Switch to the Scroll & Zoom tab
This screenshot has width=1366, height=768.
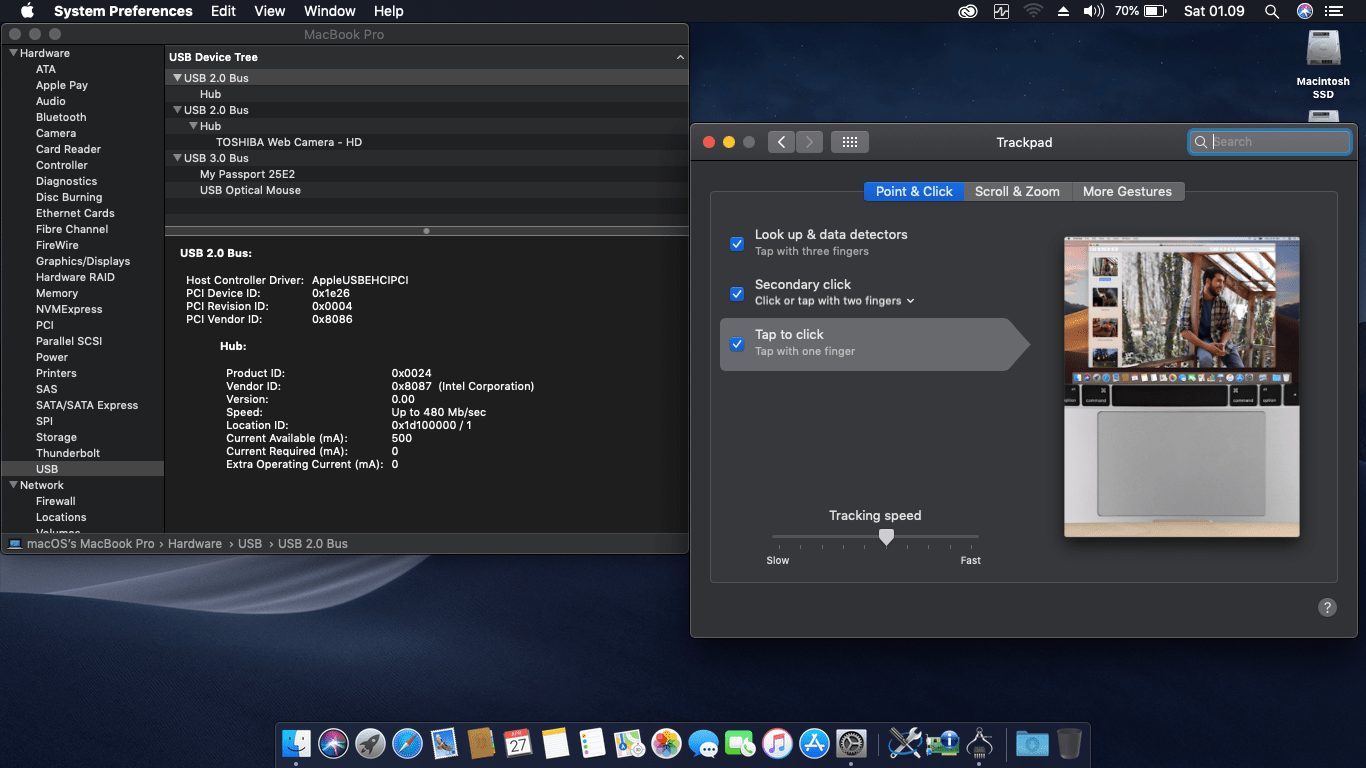coord(1017,191)
